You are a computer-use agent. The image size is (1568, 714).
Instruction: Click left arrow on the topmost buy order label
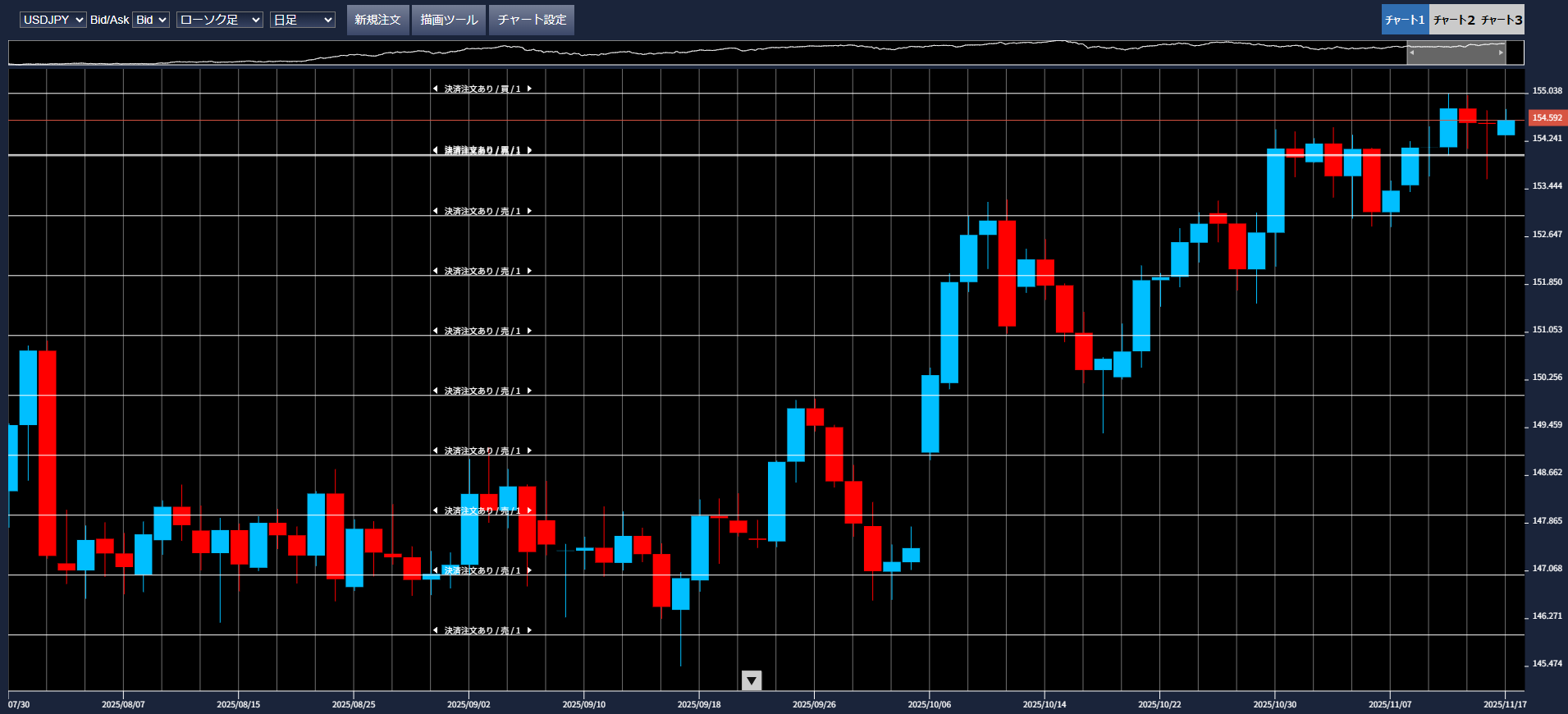click(x=435, y=89)
